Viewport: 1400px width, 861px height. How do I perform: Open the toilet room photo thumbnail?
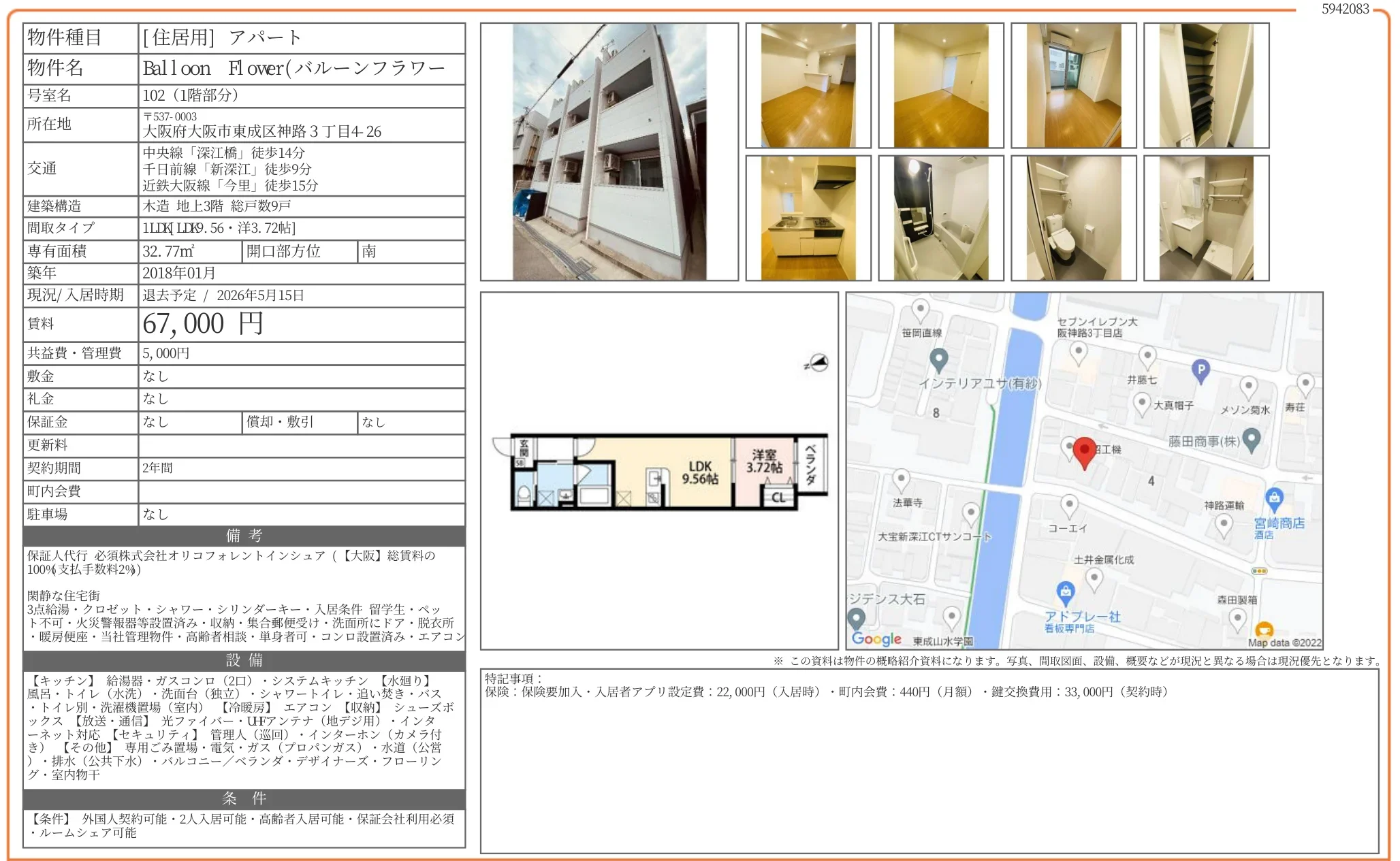pos(1073,218)
